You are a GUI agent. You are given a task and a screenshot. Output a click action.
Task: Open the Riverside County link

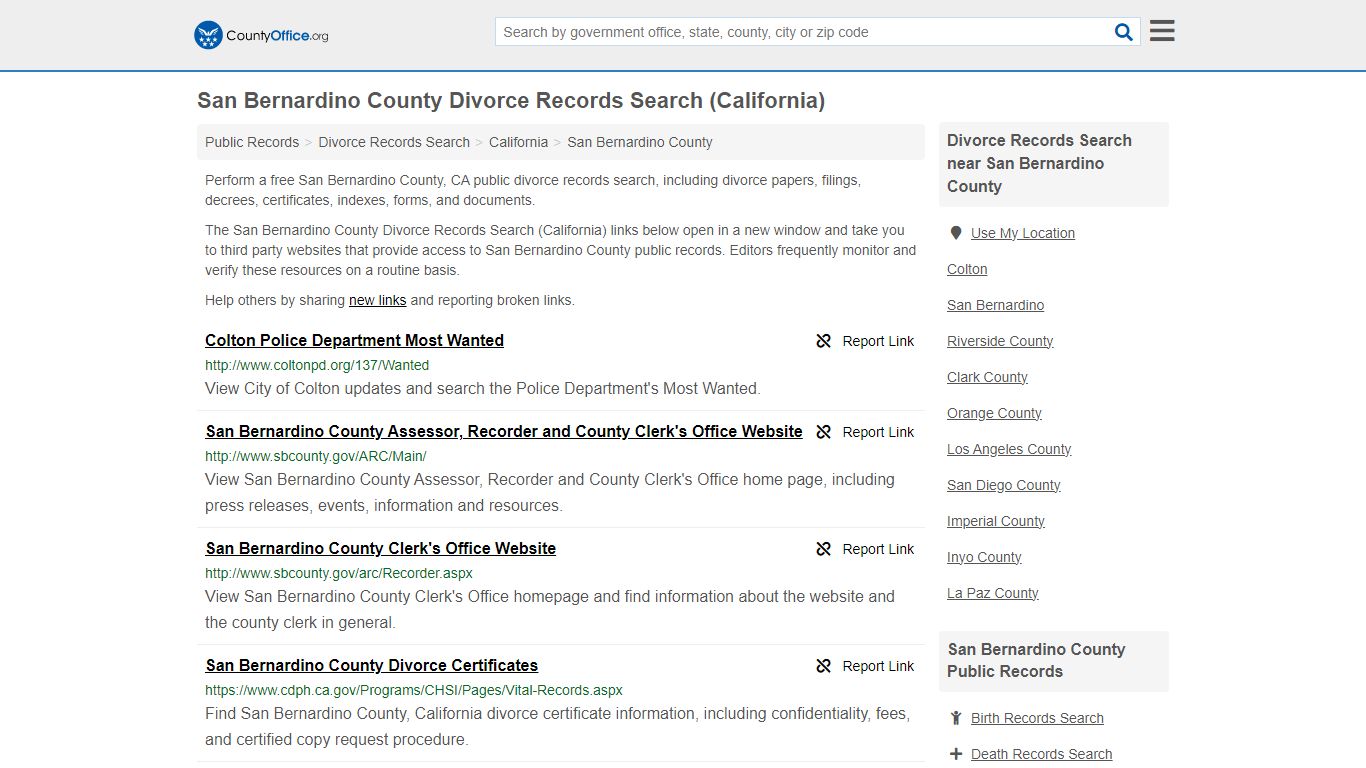[x=1000, y=341]
